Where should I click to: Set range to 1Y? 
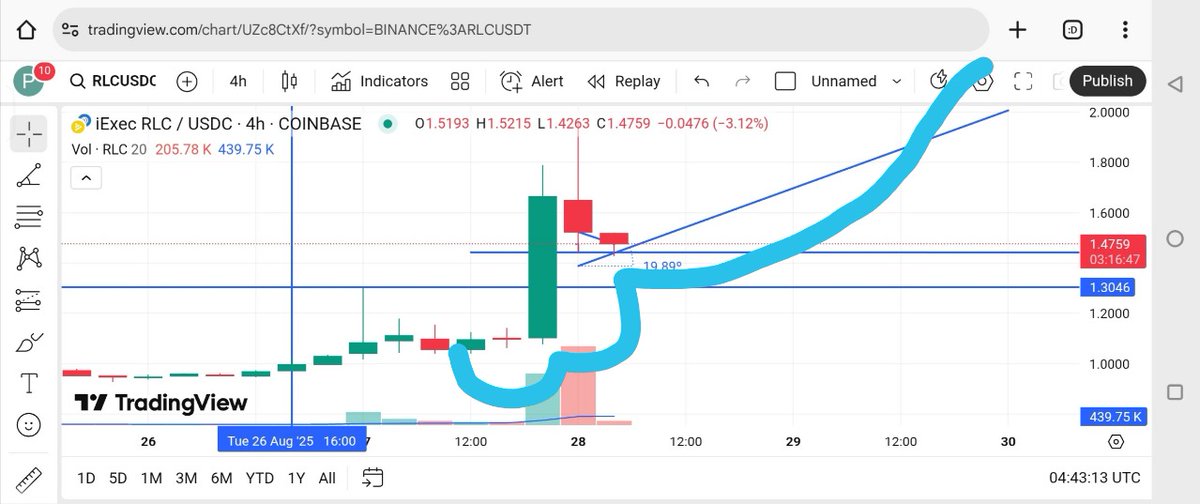click(x=296, y=478)
